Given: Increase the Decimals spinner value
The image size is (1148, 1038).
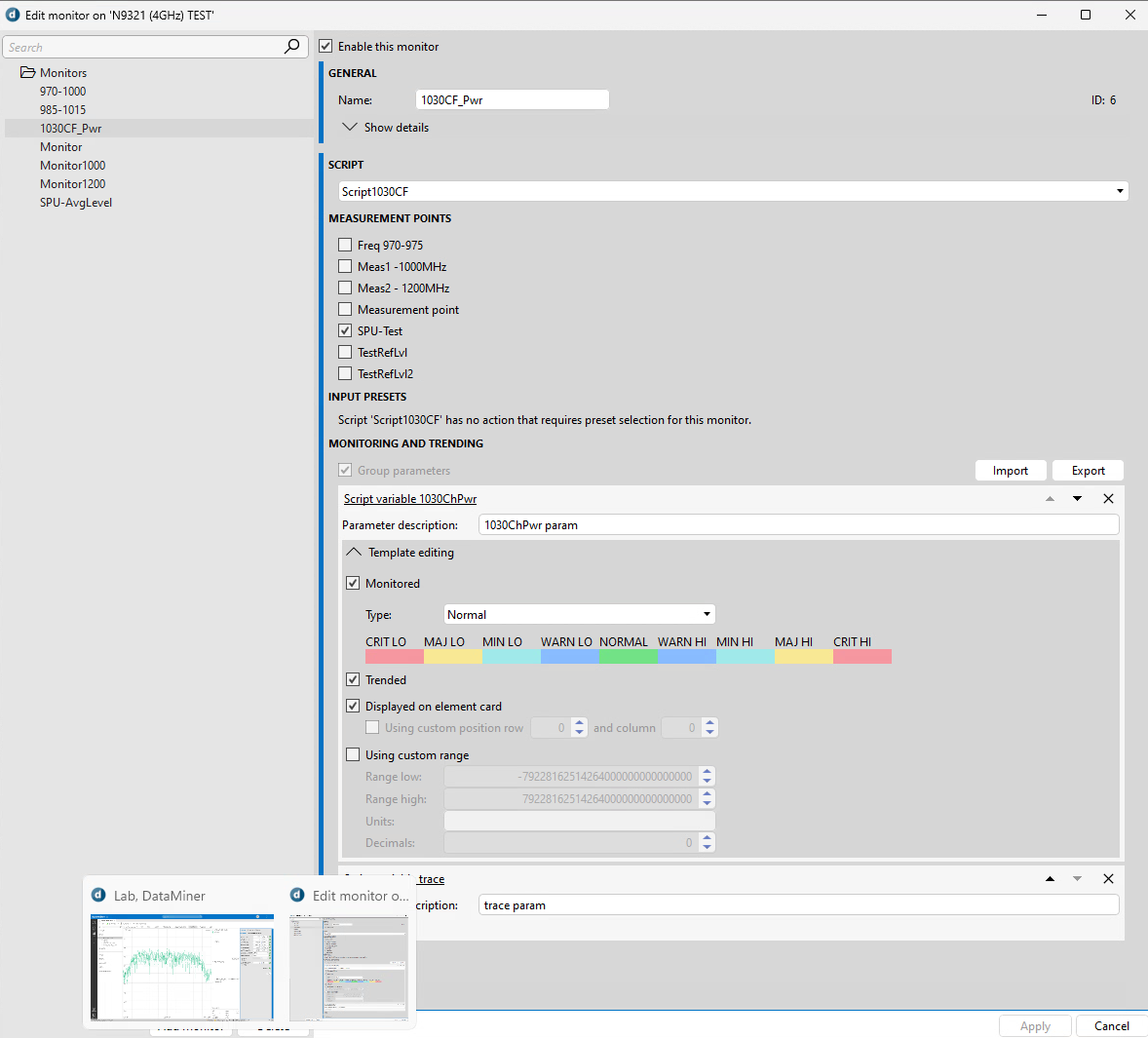Looking at the screenshot, I should click(708, 838).
